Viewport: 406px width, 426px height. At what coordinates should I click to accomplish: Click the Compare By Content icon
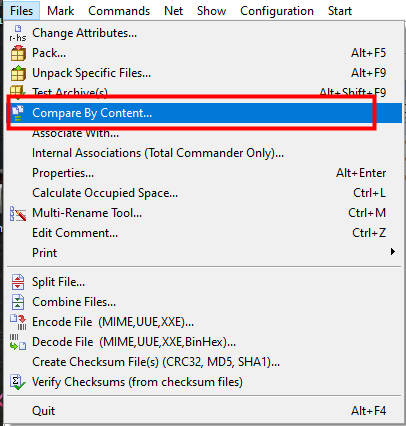pos(18,113)
